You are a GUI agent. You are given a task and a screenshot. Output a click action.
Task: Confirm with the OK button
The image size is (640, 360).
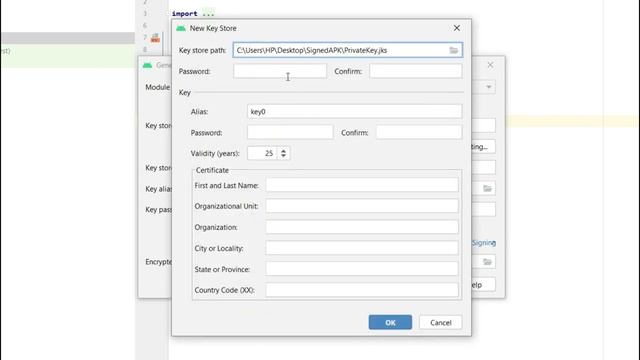pyautogui.click(x=390, y=322)
